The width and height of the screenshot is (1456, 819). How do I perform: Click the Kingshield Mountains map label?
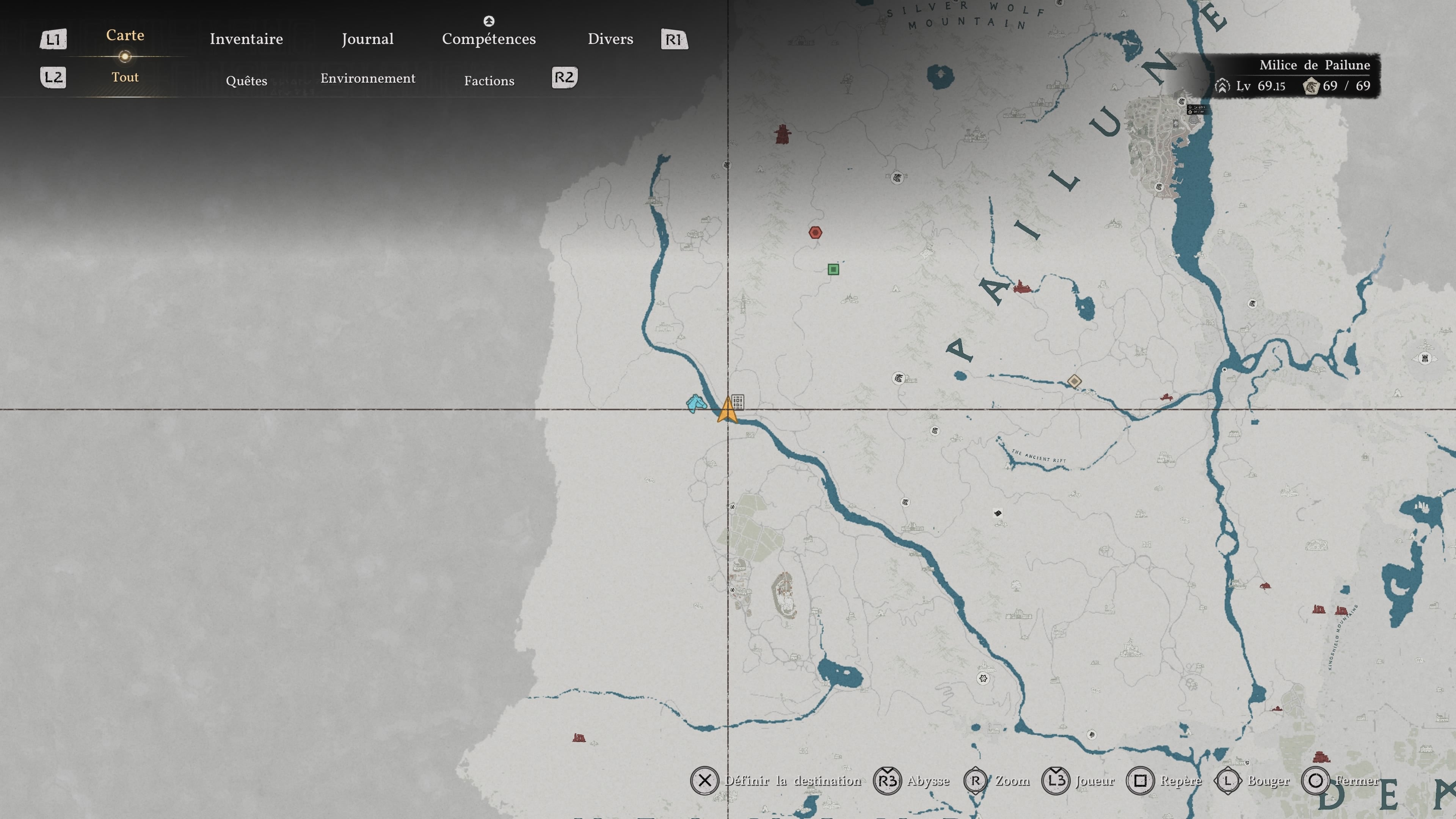[x=1342, y=637]
